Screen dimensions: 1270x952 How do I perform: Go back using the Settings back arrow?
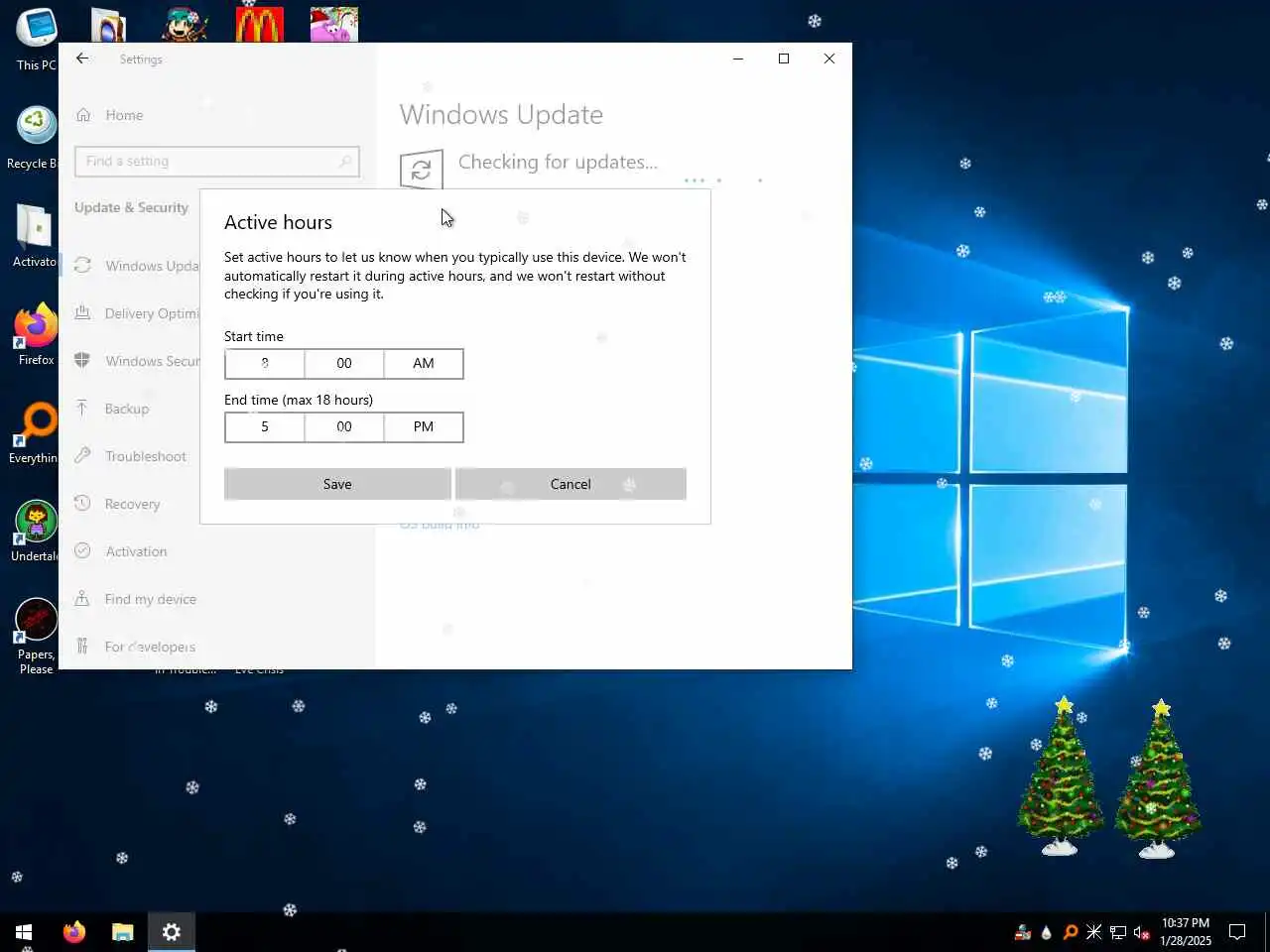(82, 59)
